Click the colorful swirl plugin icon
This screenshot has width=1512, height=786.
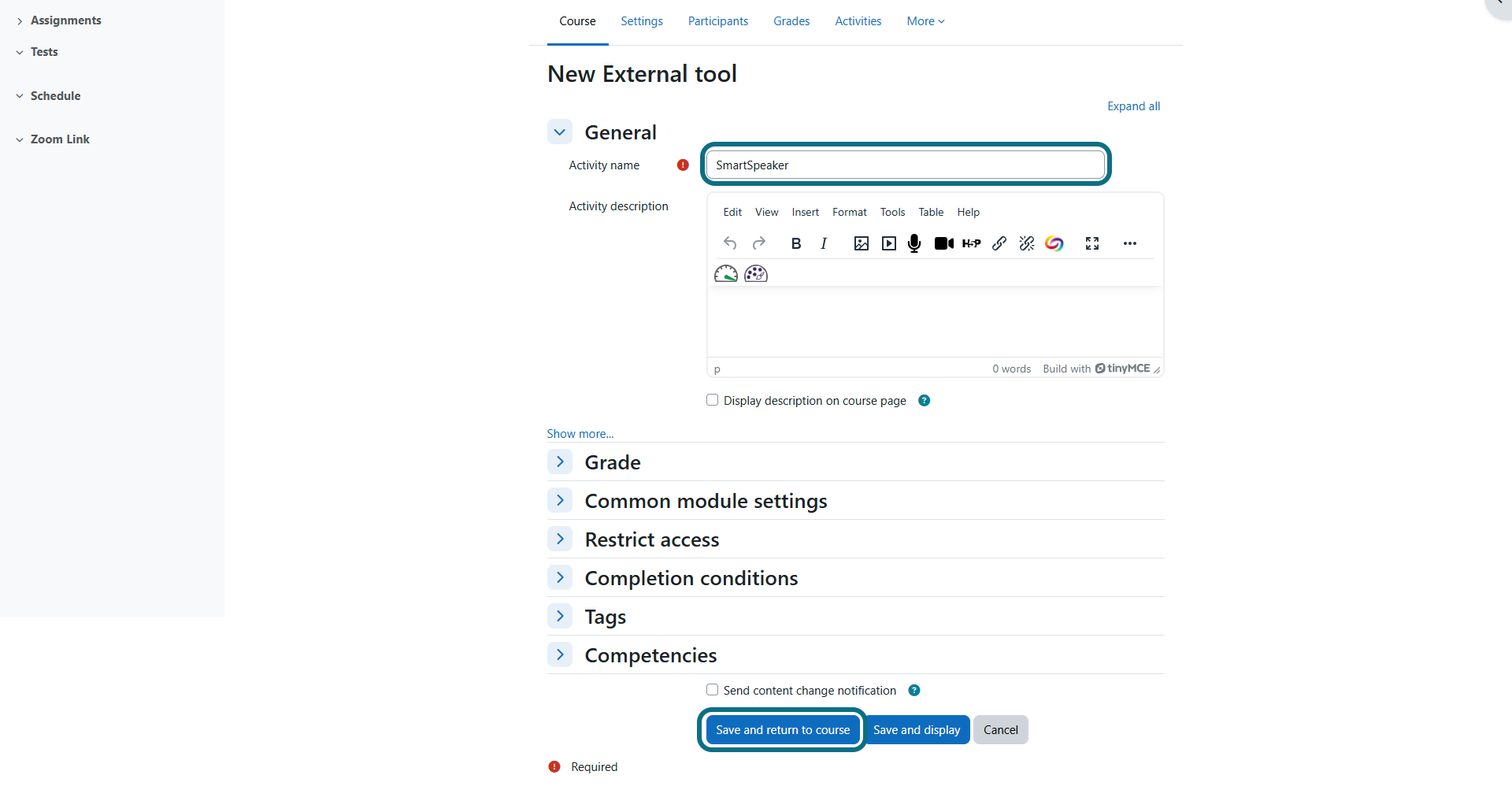1054,243
